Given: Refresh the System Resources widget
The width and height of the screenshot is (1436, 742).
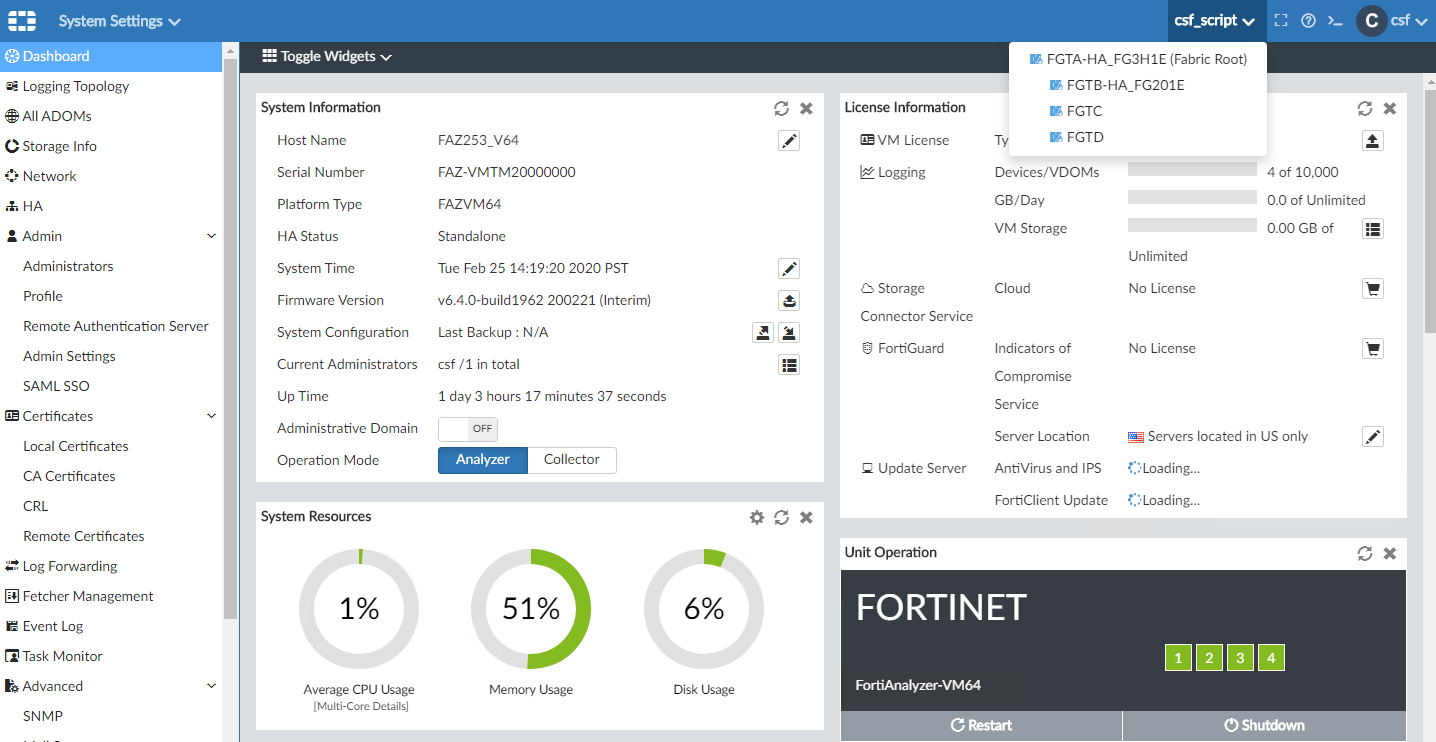Looking at the screenshot, I should (781, 517).
